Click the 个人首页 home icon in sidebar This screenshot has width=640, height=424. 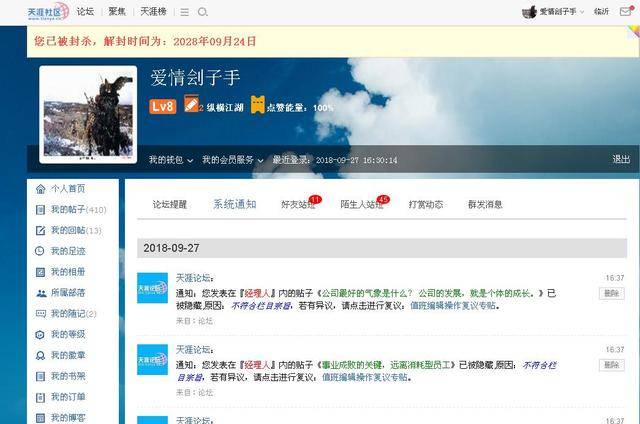(40, 189)
